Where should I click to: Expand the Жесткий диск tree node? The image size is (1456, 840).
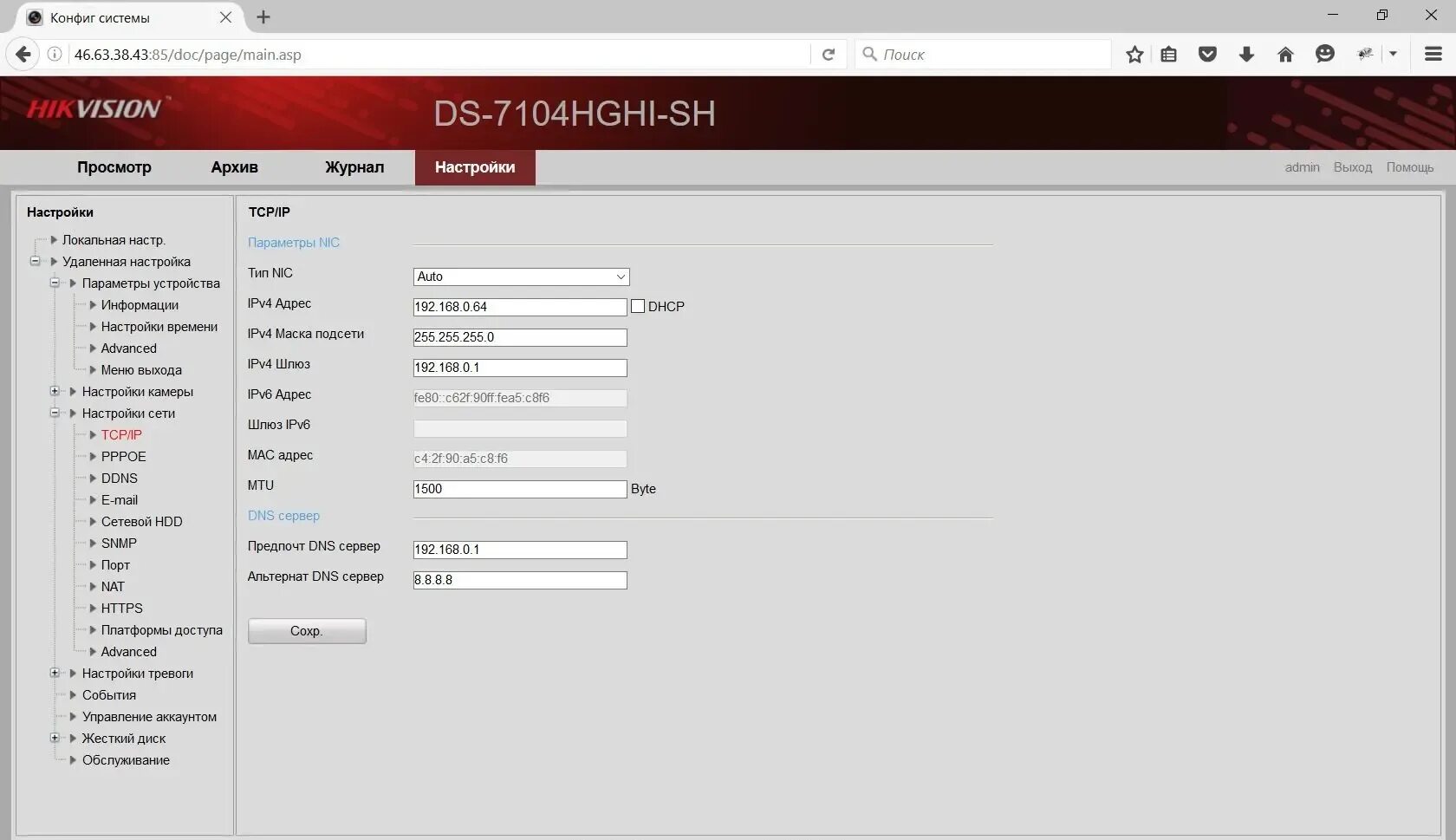[55, 738]
